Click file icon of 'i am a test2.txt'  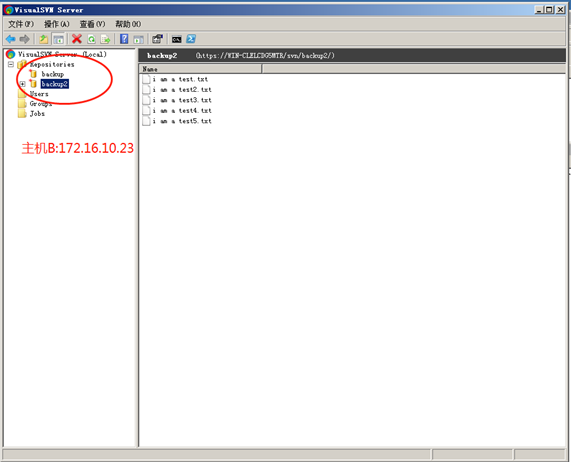tap(146, 90)
